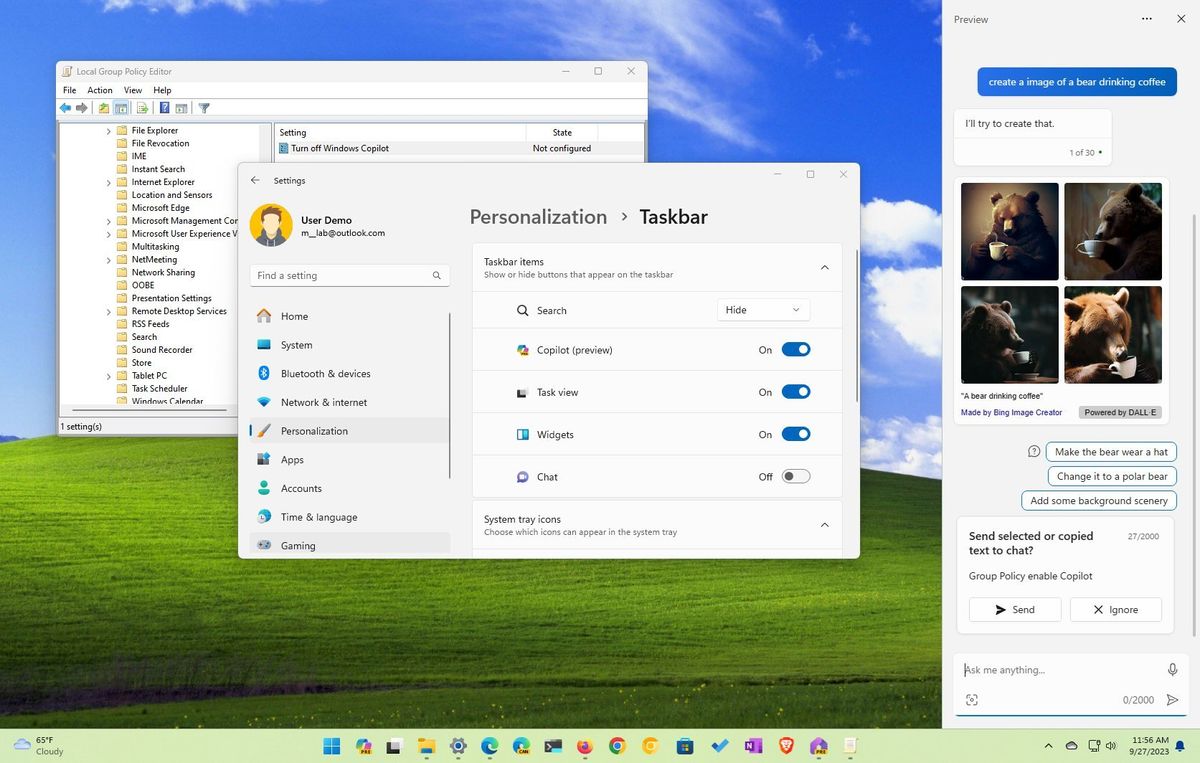Collapse the Taskbar items section
Screen dimensions: 1200x763
(x=824, y=267)
